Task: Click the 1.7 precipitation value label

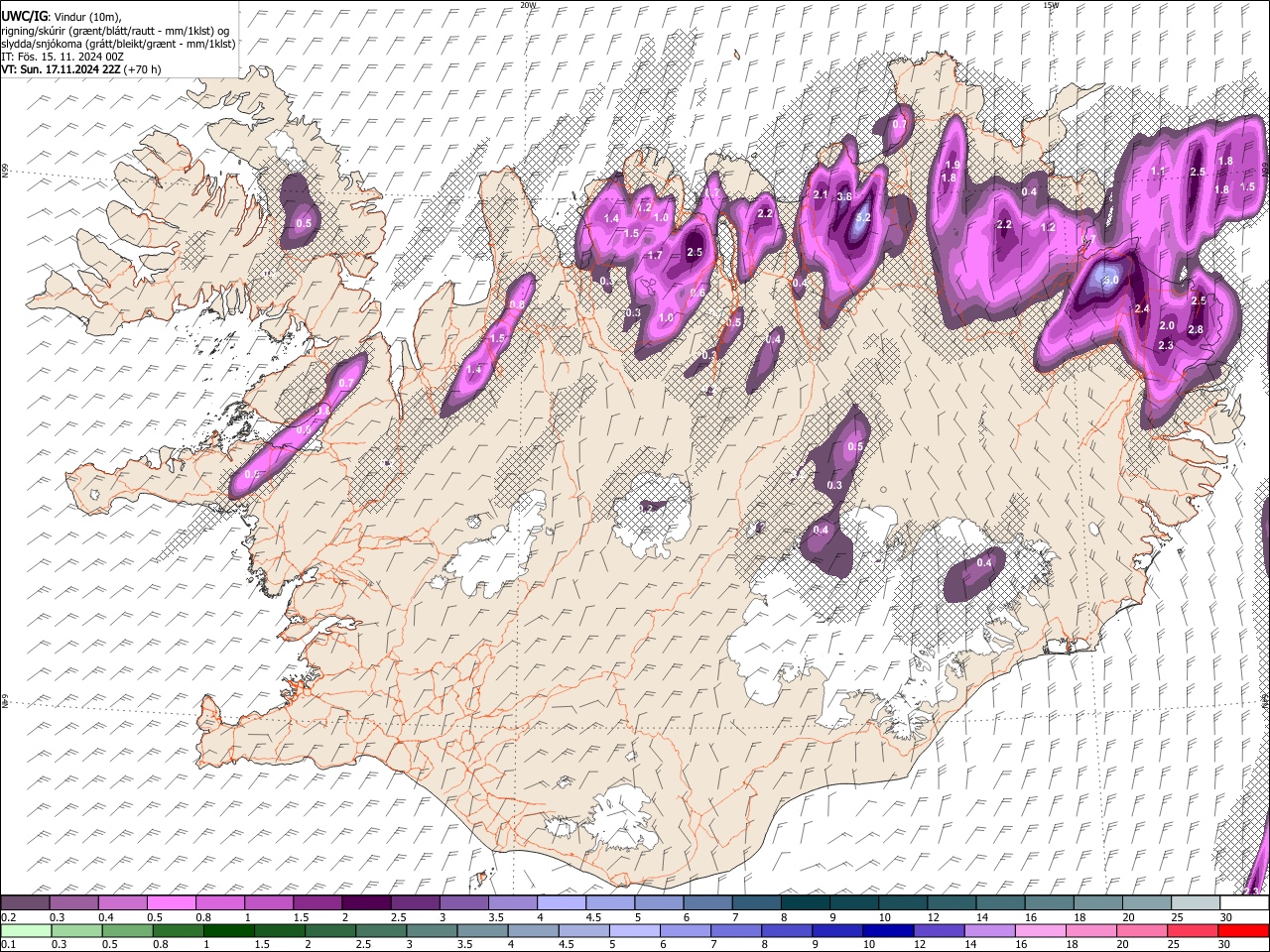Action: point(655,256)
